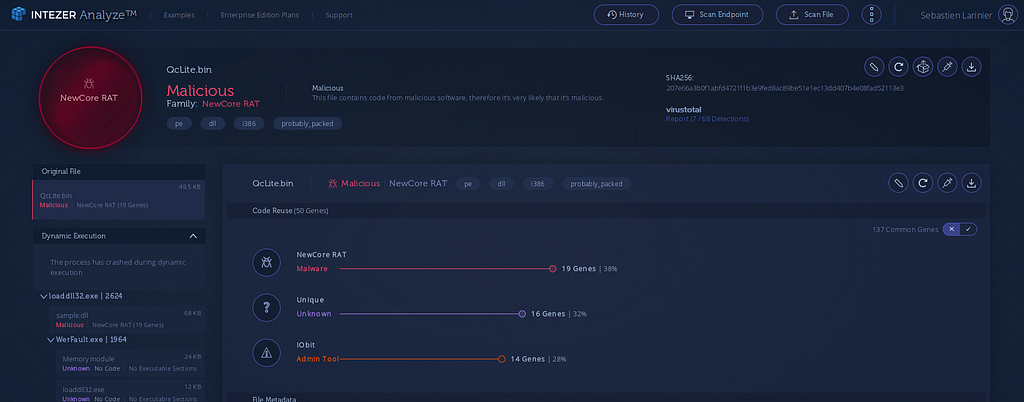Click the Unique 16 Genes bar marker
Image resolution: width=1024 pixels, height=402 pixels.
tap(522, 314)
